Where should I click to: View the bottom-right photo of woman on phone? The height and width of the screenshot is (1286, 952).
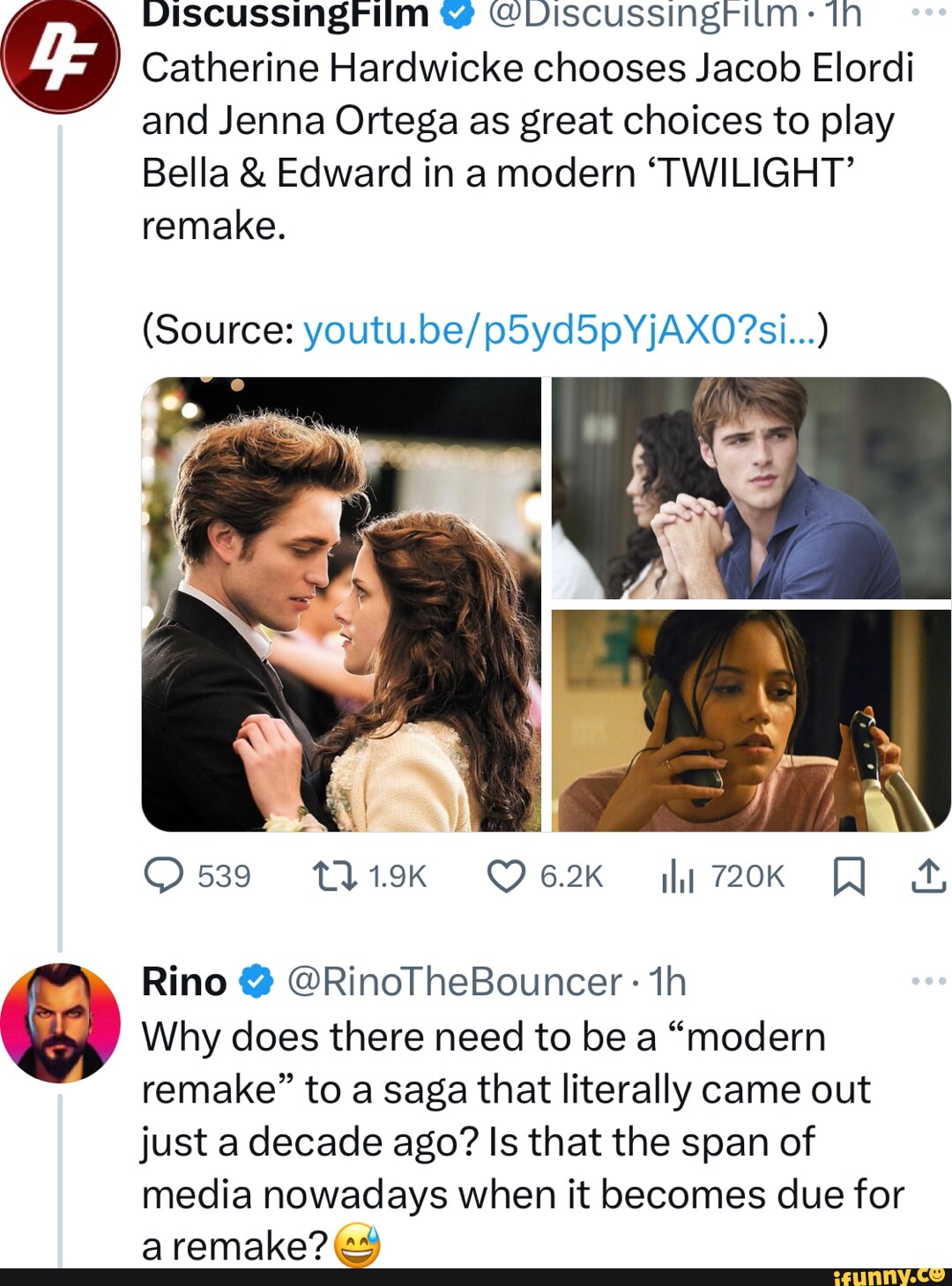(751, 720)
